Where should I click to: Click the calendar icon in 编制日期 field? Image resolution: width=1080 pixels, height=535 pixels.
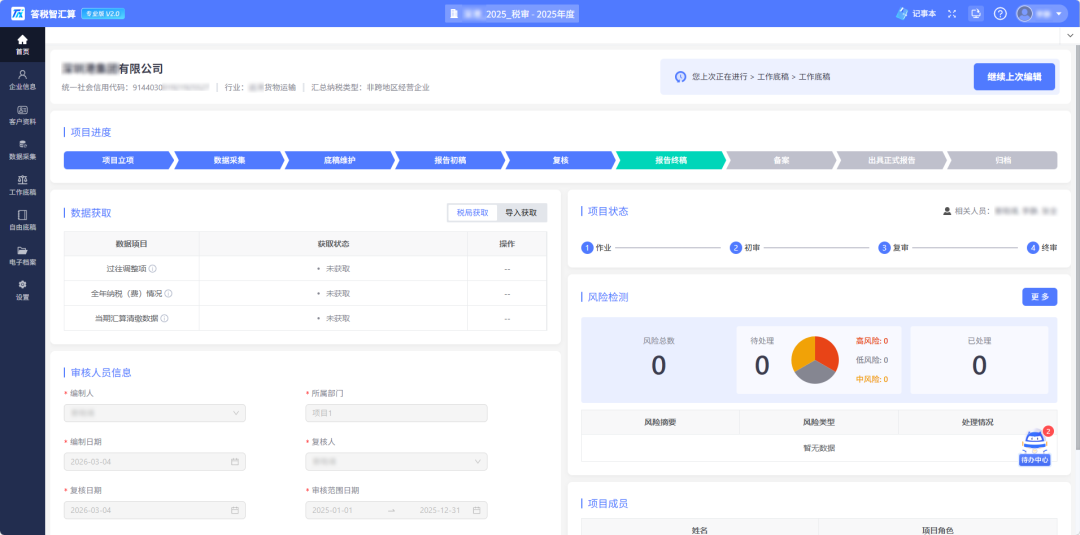(x=234, y=461)
